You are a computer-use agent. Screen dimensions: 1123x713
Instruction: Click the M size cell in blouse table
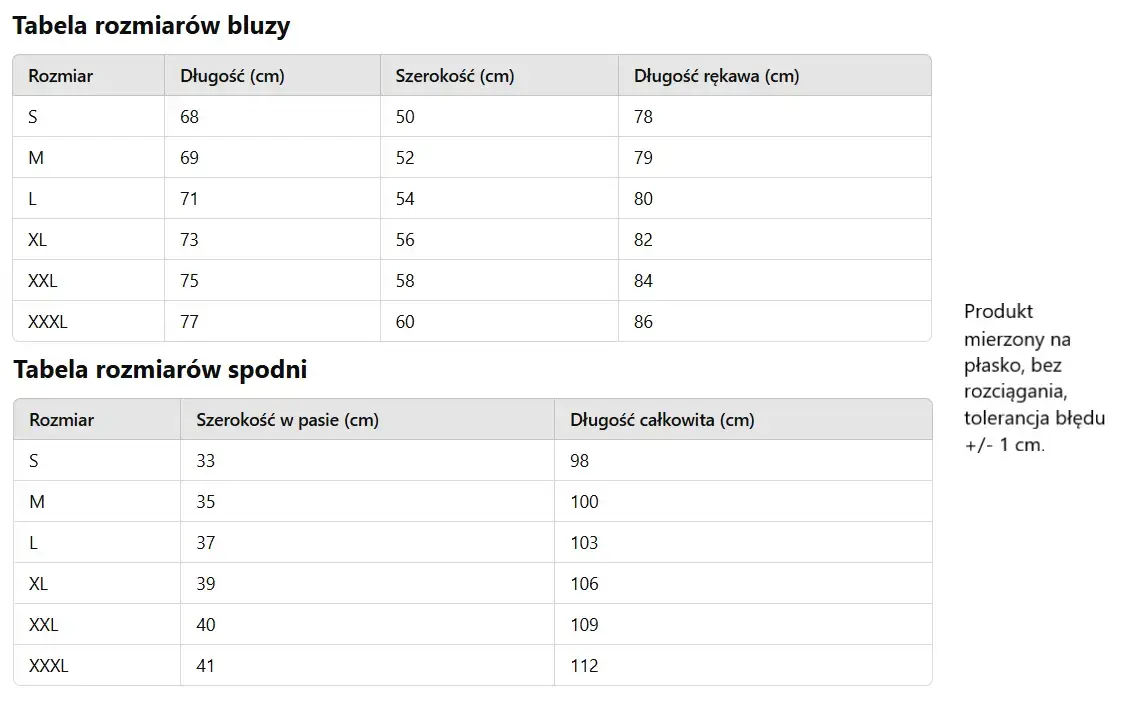tap(36, 158)
